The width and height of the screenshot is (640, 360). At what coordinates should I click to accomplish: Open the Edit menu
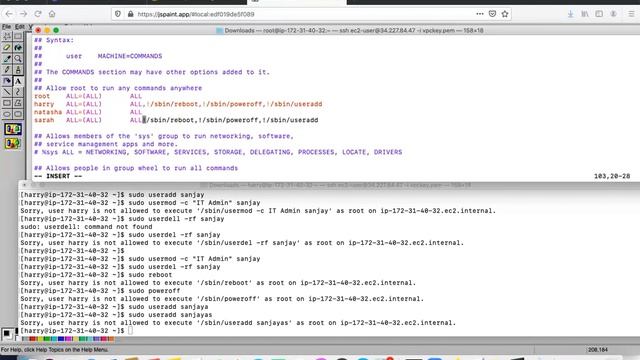[20, 27]
